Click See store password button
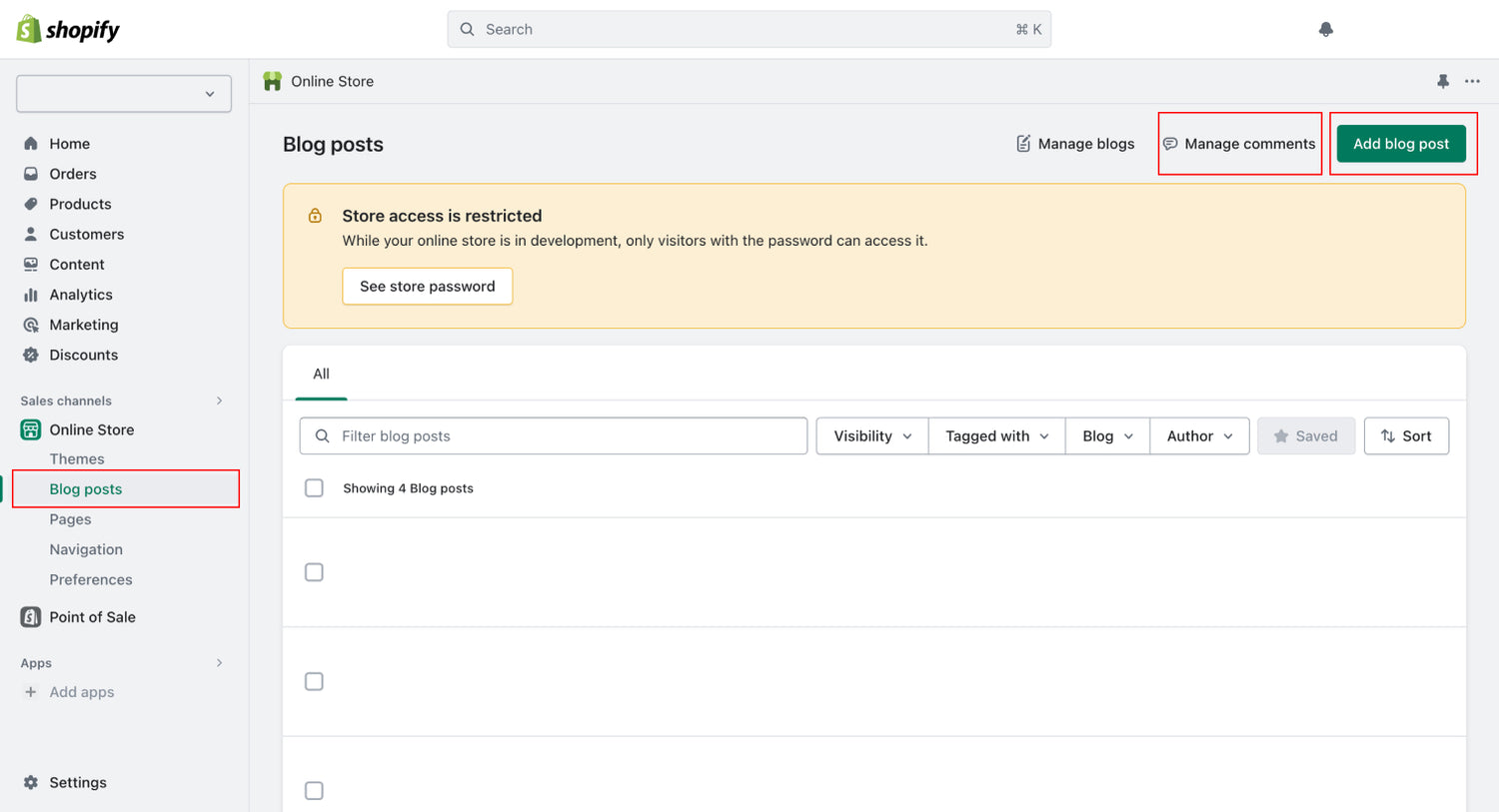 (427, 287)
